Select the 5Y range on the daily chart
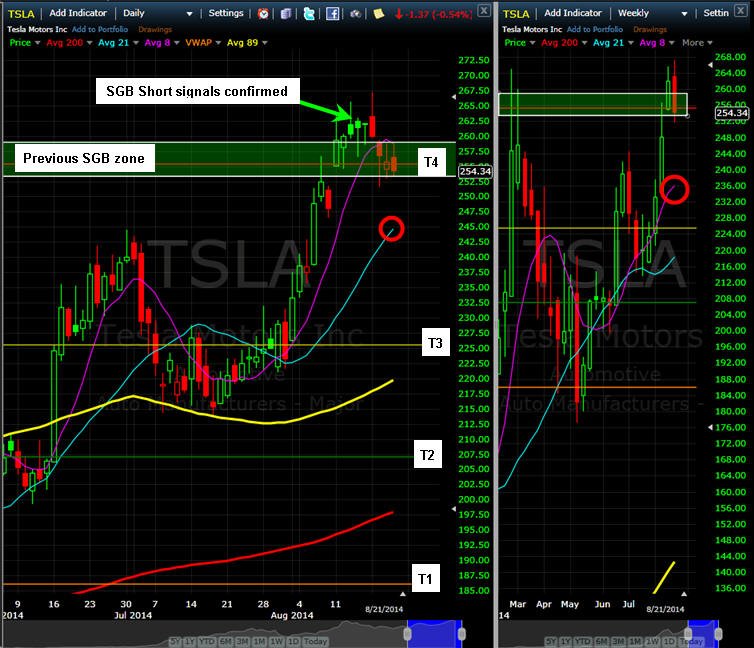The image size is (754, 648). pos(176,641)
